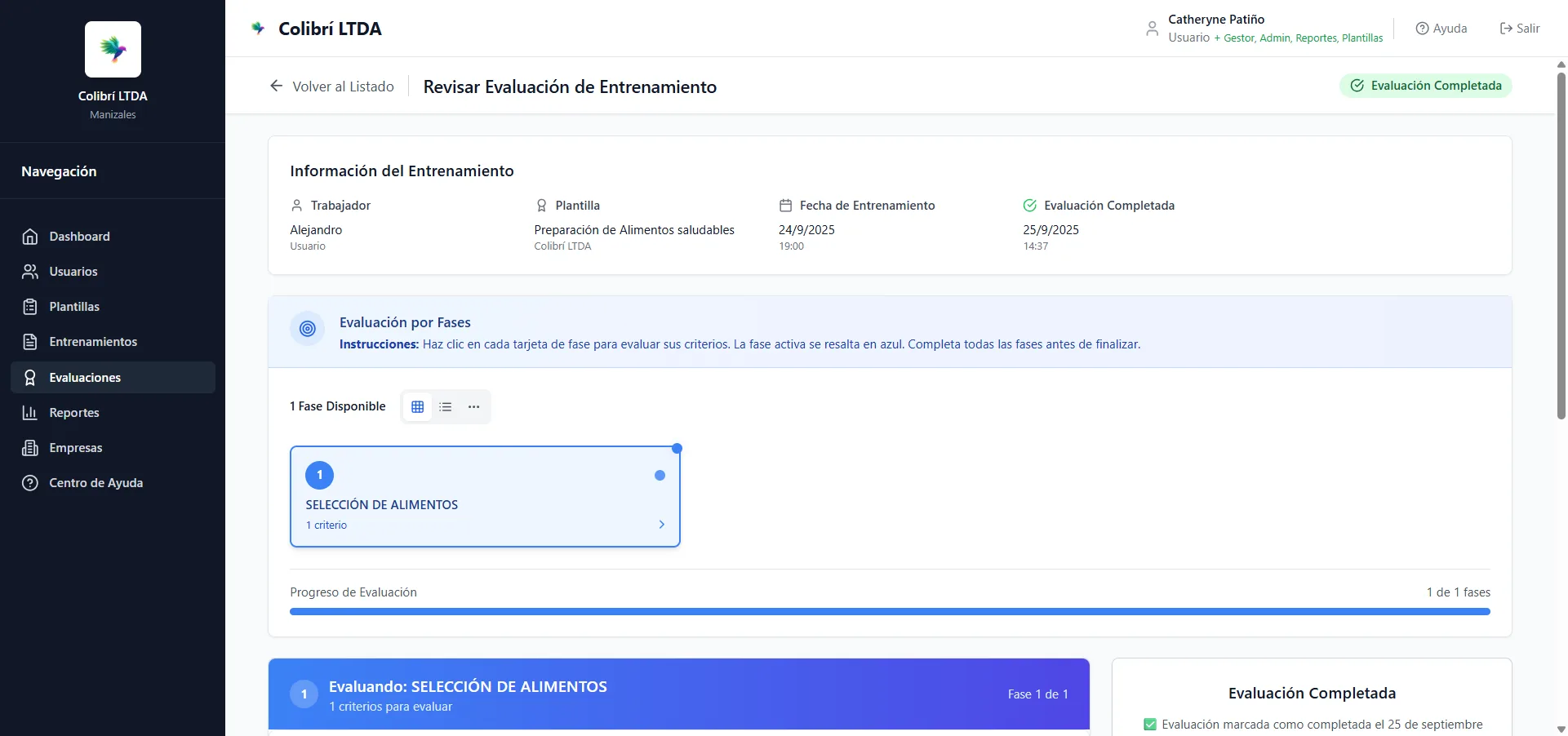
Task: Click the Empresas building icon
Action: tap(30, 448)
